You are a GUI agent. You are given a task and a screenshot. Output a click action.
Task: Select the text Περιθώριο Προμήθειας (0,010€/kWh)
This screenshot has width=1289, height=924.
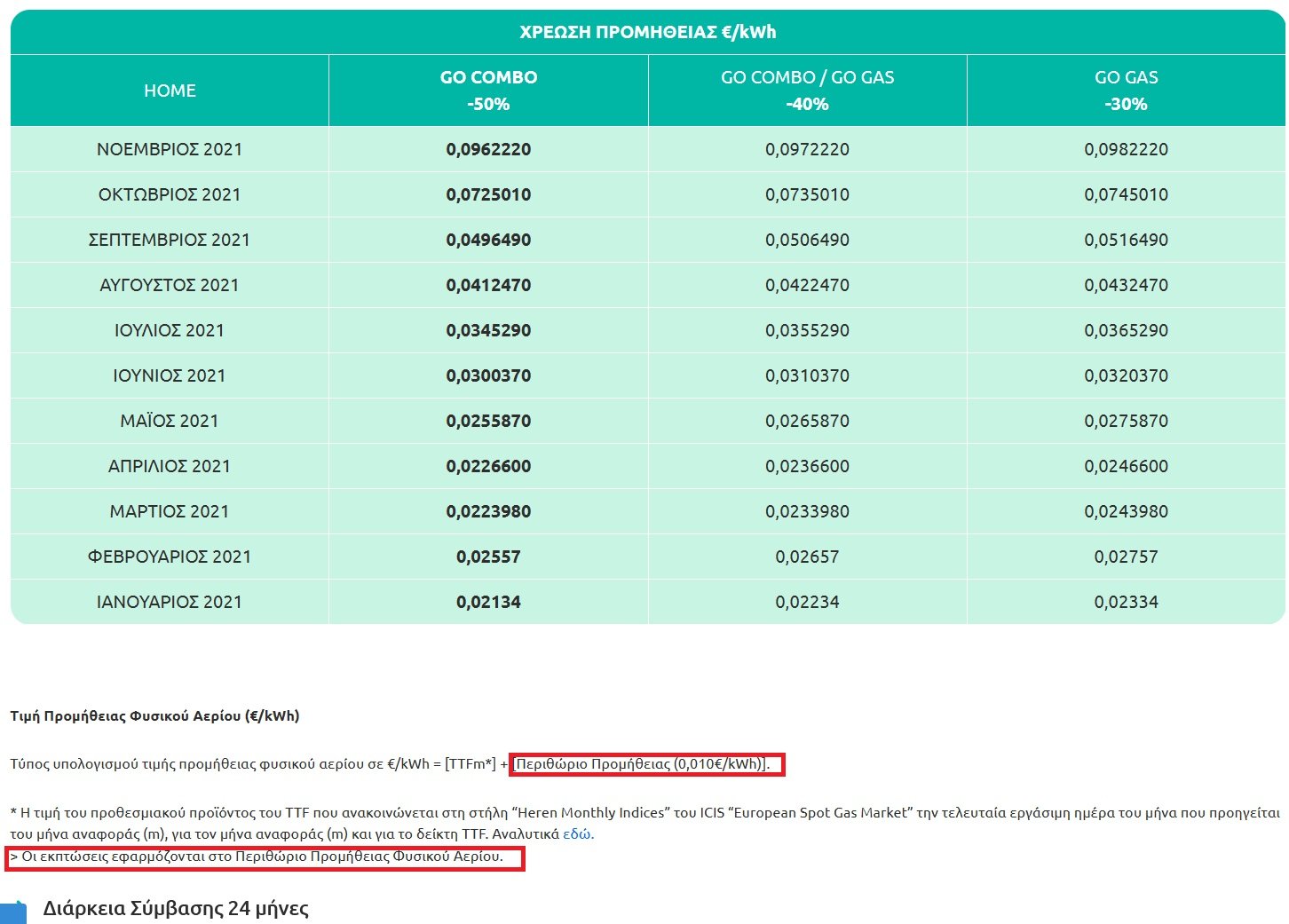[x=640, y=763]
